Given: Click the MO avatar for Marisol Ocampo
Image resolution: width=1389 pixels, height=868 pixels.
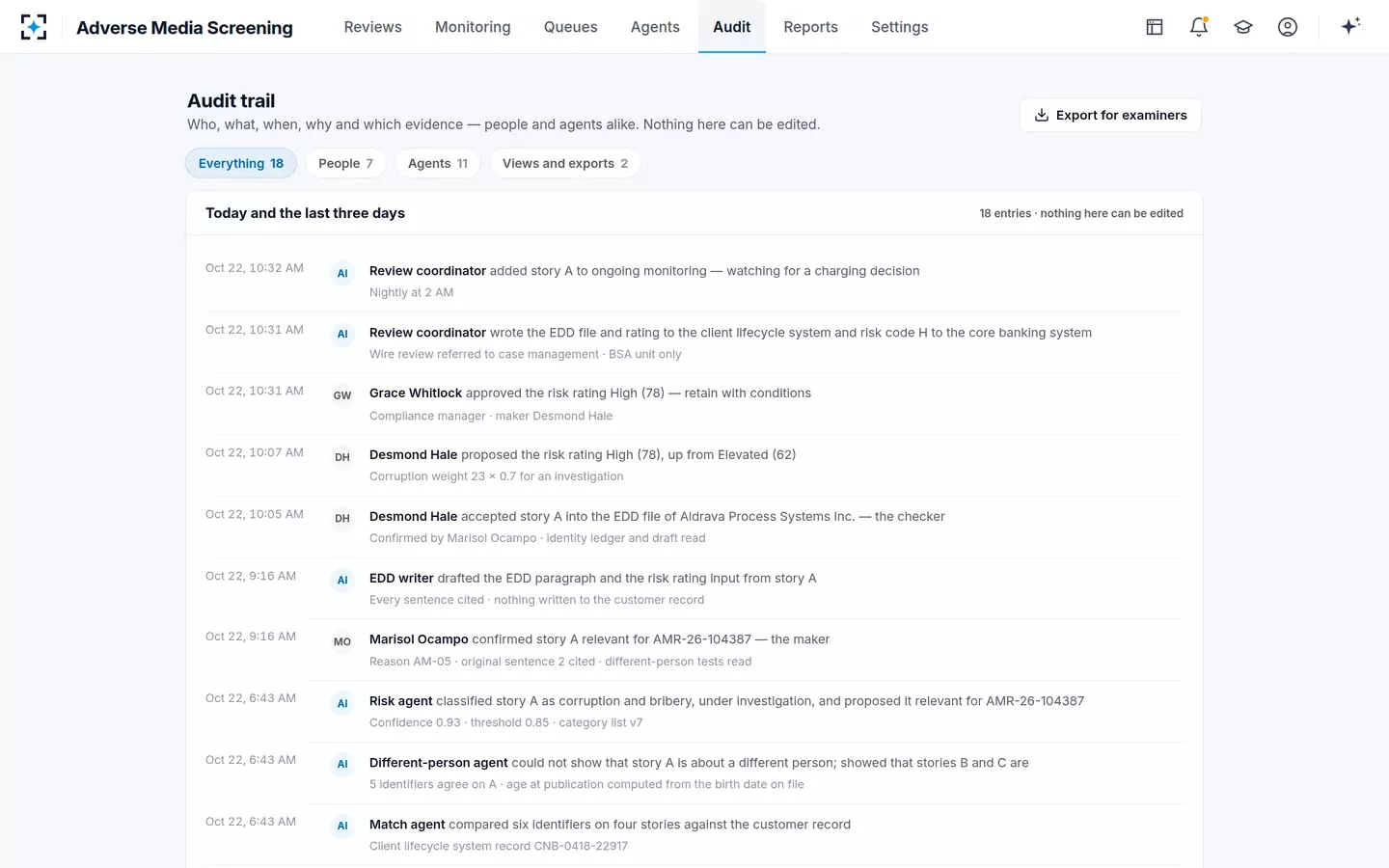Looking at the screenshot, I should point(342,641).
